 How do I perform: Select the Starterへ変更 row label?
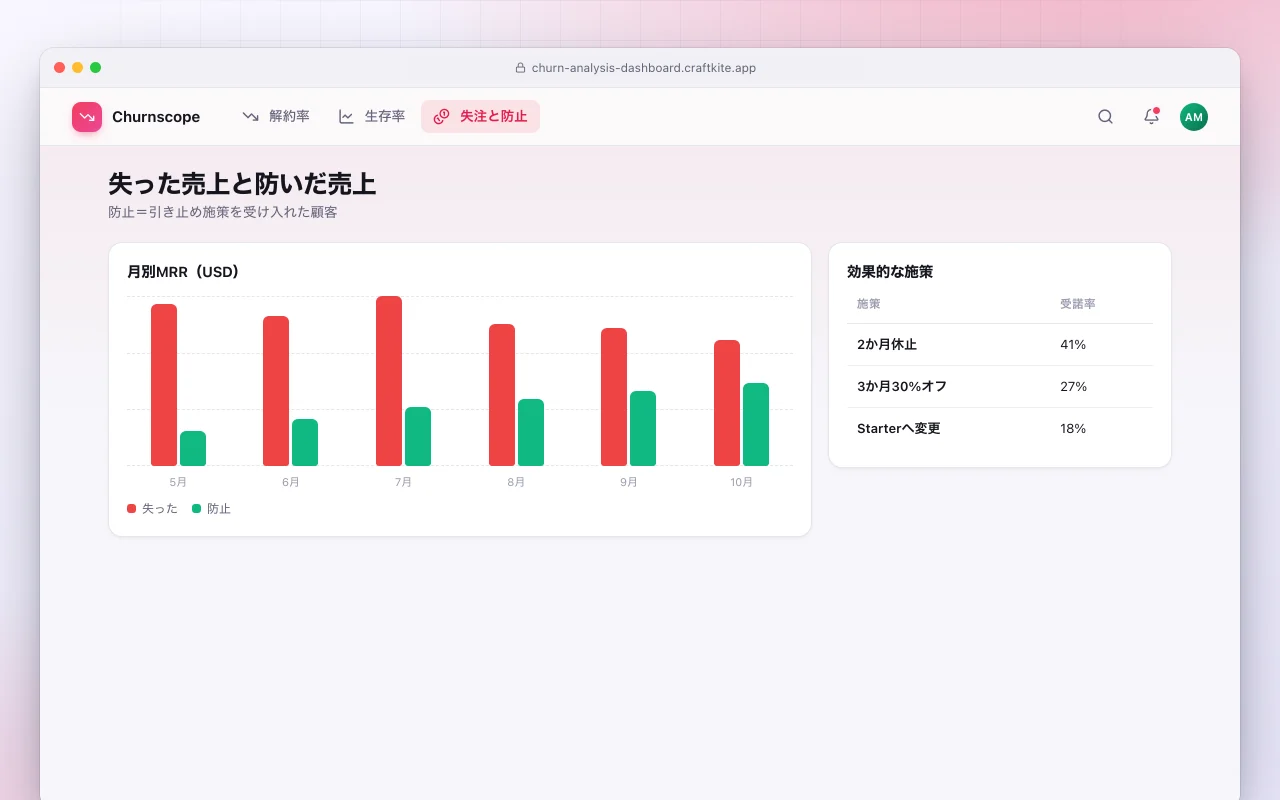[899, 429]
